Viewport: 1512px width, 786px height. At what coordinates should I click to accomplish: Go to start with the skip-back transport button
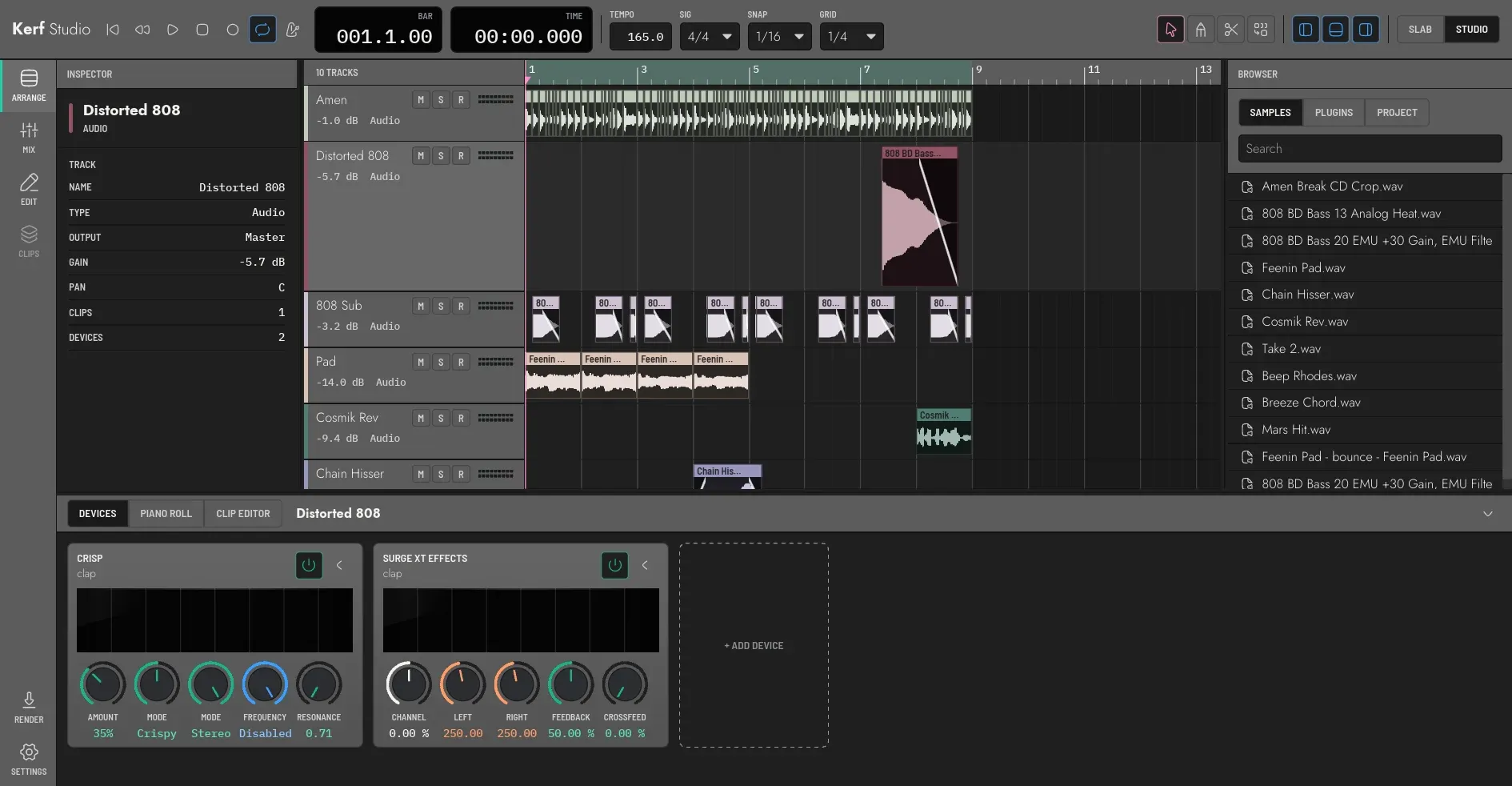click(113, 30)
